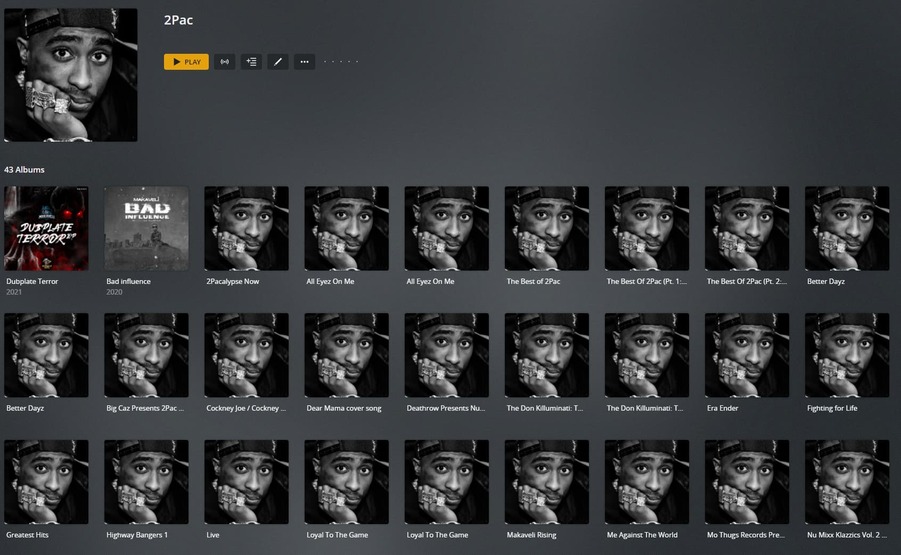
Task: Click the Dubplate Terror title link
Action: (32, 282)
